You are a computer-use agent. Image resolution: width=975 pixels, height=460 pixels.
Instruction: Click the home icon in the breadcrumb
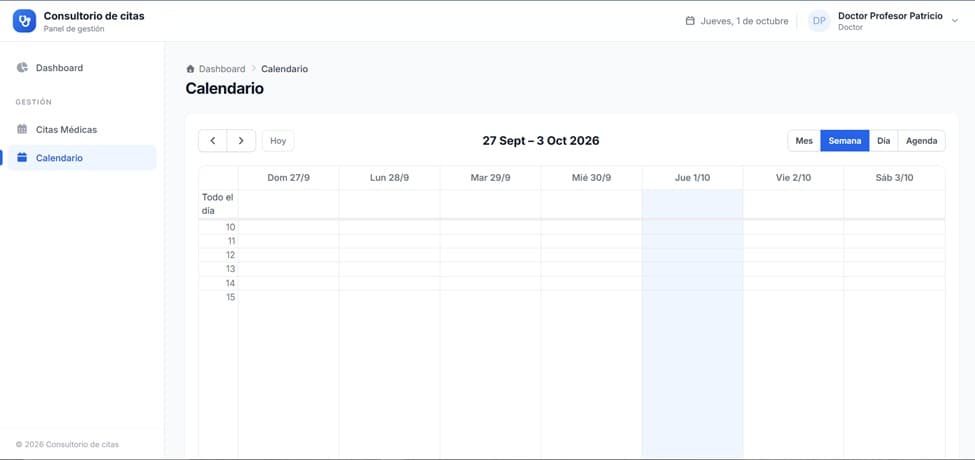(x=190, y=69)
